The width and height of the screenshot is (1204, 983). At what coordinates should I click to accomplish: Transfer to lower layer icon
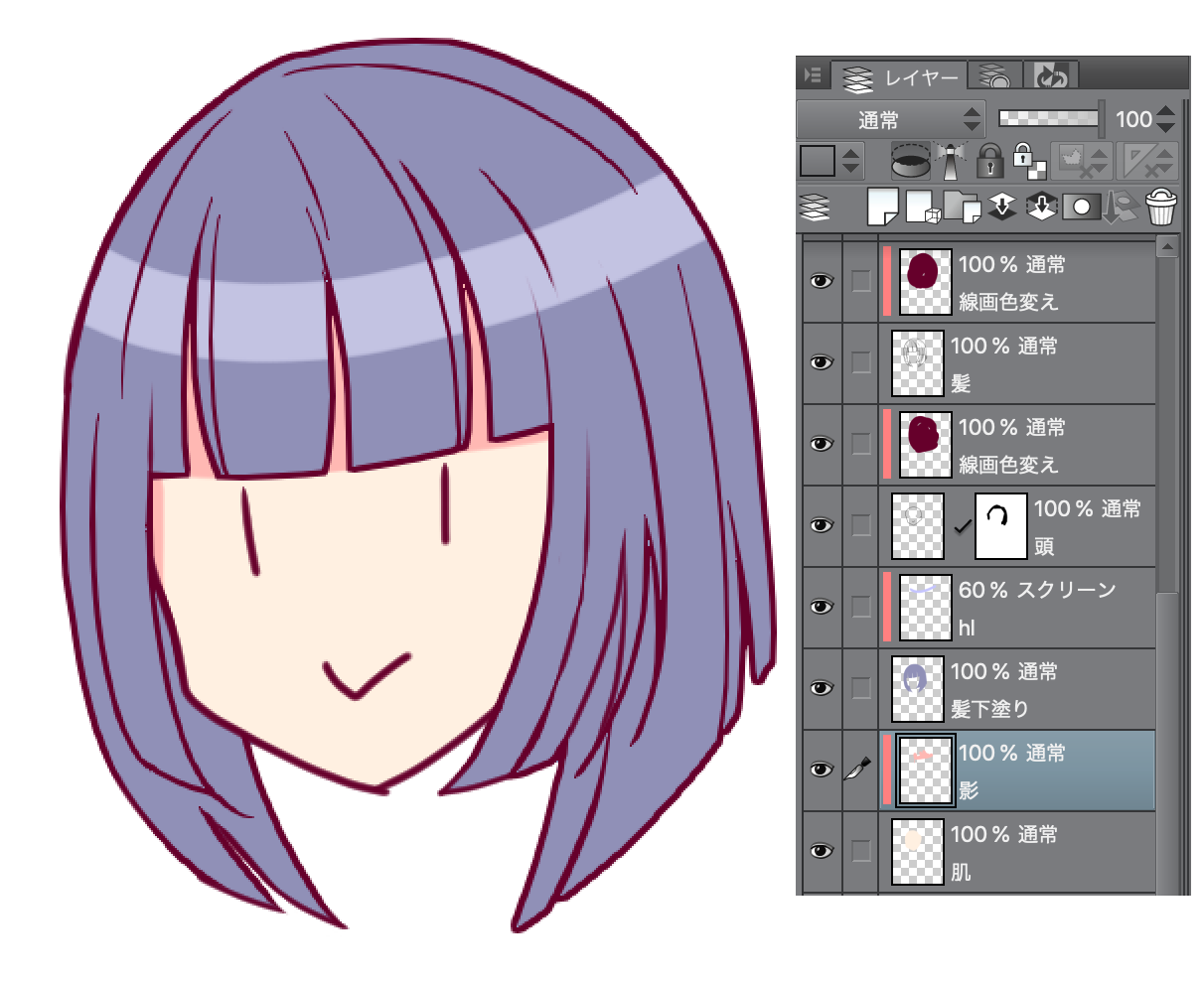[1002, 207]
